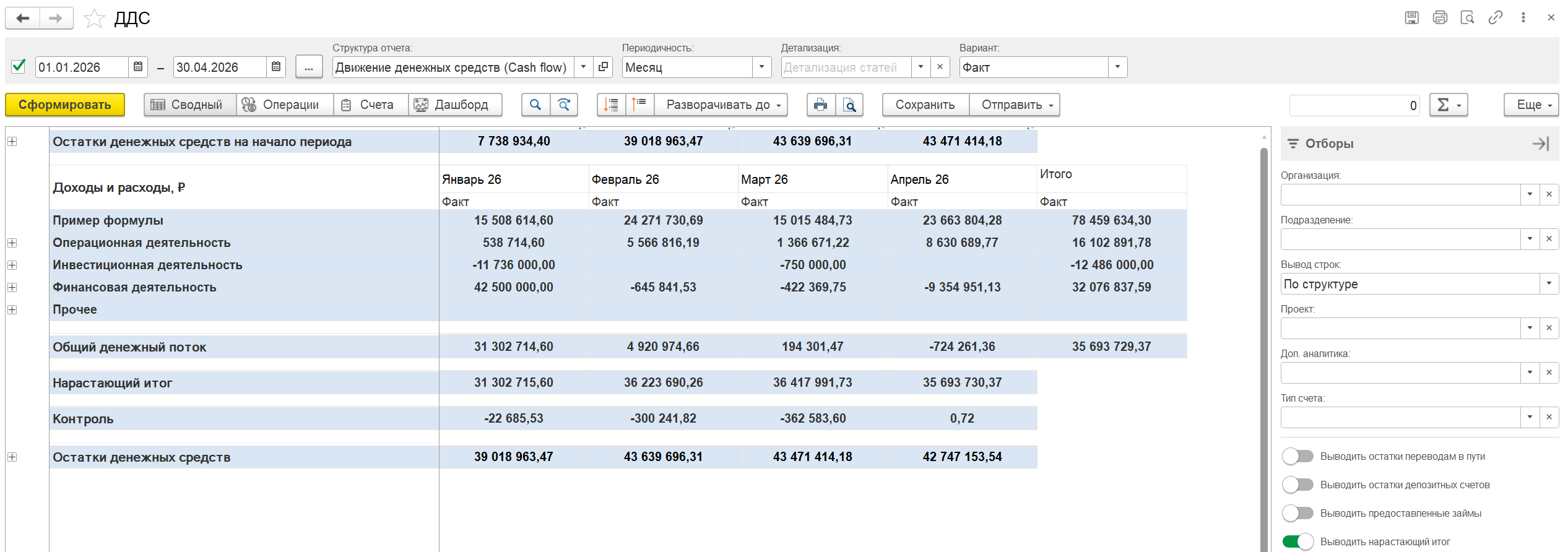Open the Разворачивать до dropdown
1568x552 pixels.
click(x=721, y=105)
